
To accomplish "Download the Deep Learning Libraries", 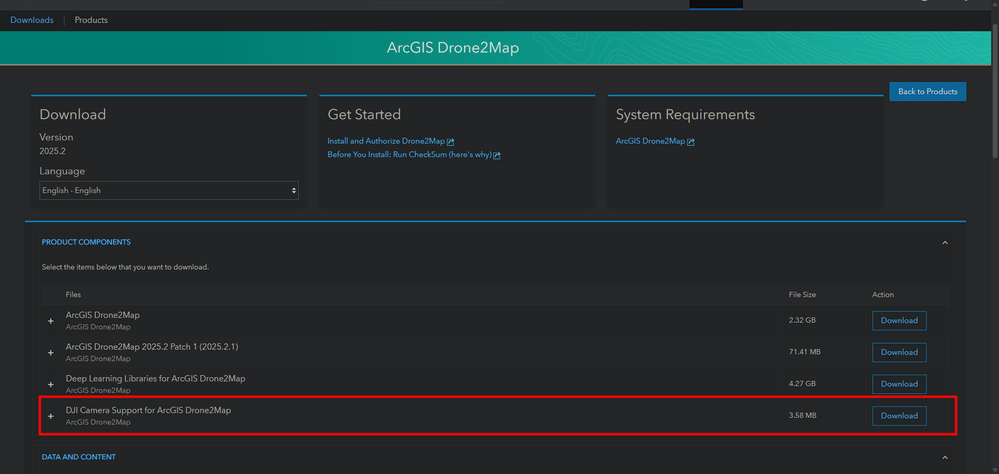I will (x=899, y=384).
